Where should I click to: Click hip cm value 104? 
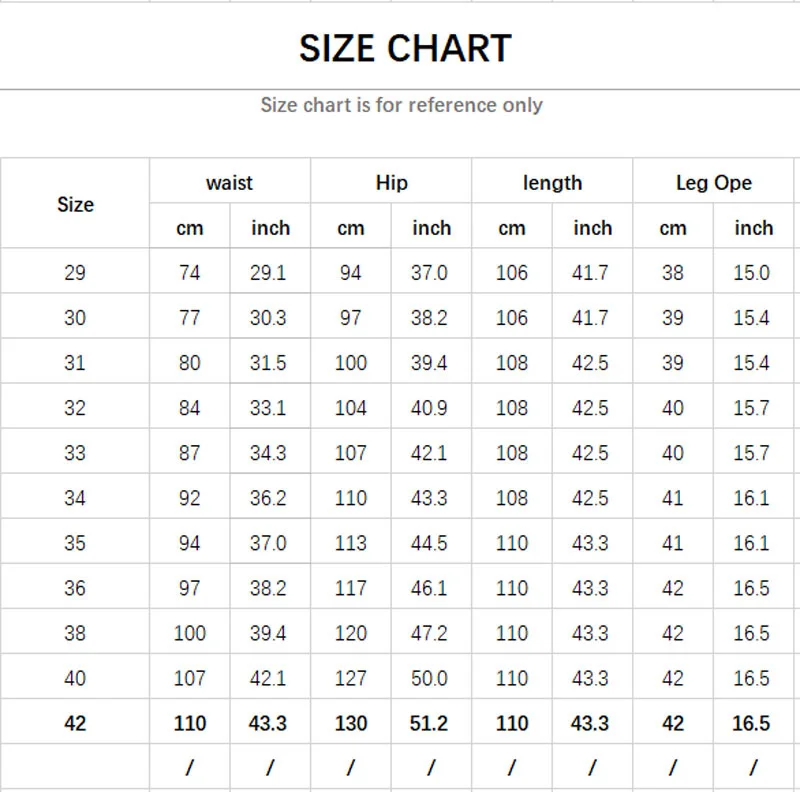(351, 408)
